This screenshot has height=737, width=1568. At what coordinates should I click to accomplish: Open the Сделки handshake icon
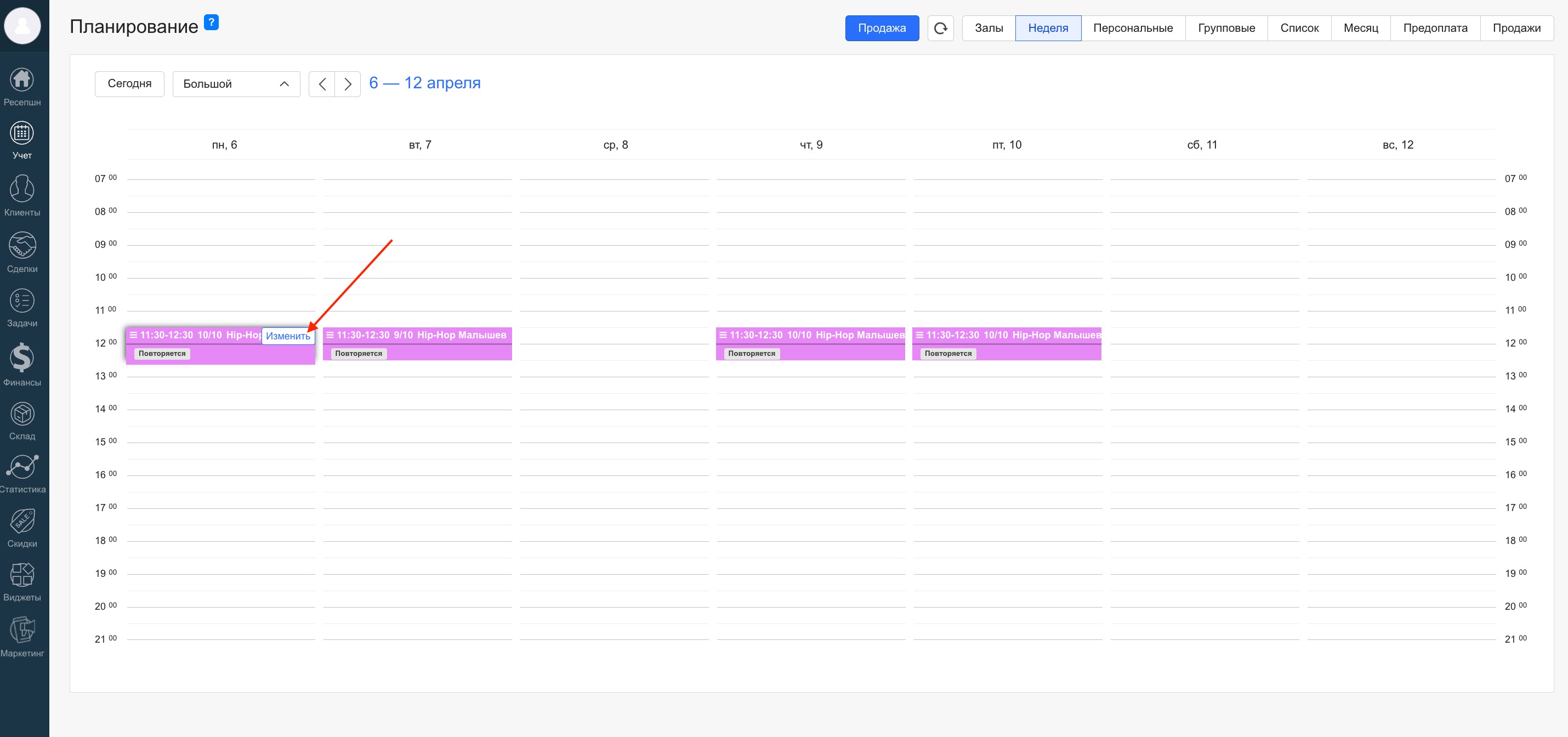coord(22,245)
